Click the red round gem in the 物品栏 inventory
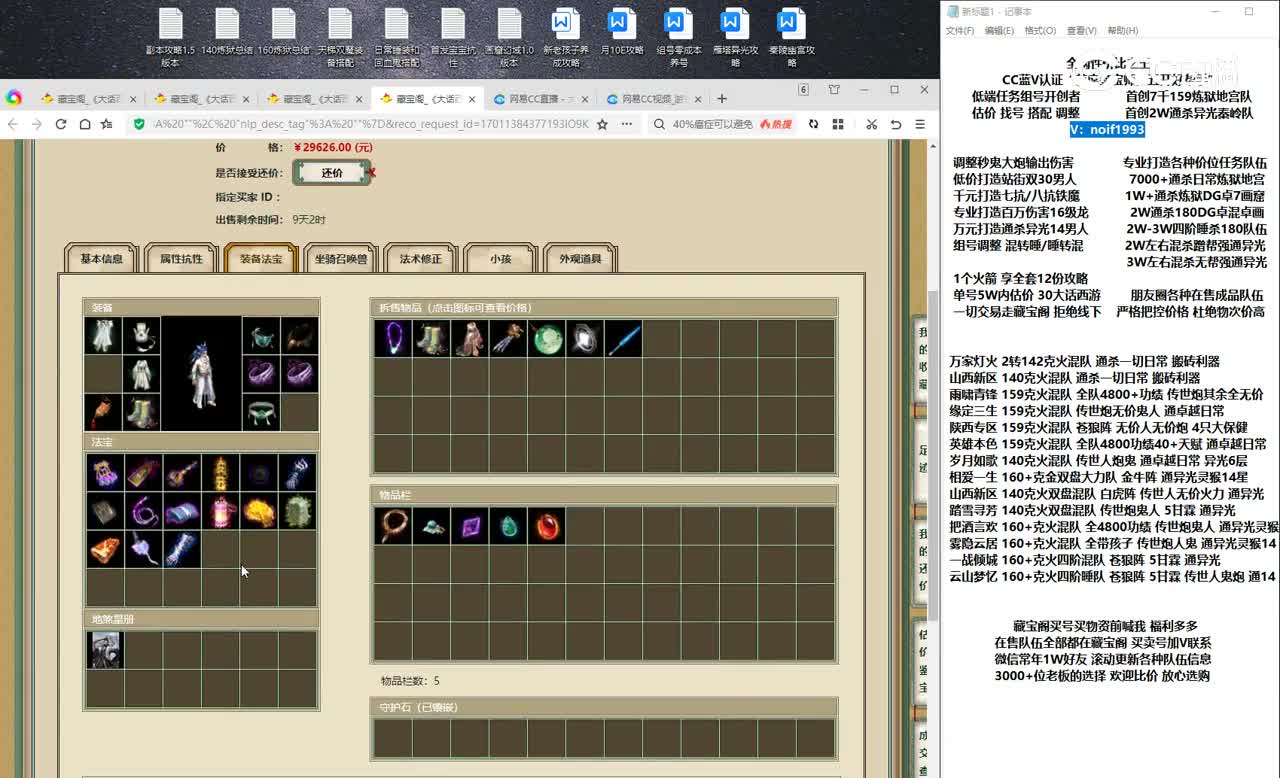1280x778 pixels. coord(546,526)
